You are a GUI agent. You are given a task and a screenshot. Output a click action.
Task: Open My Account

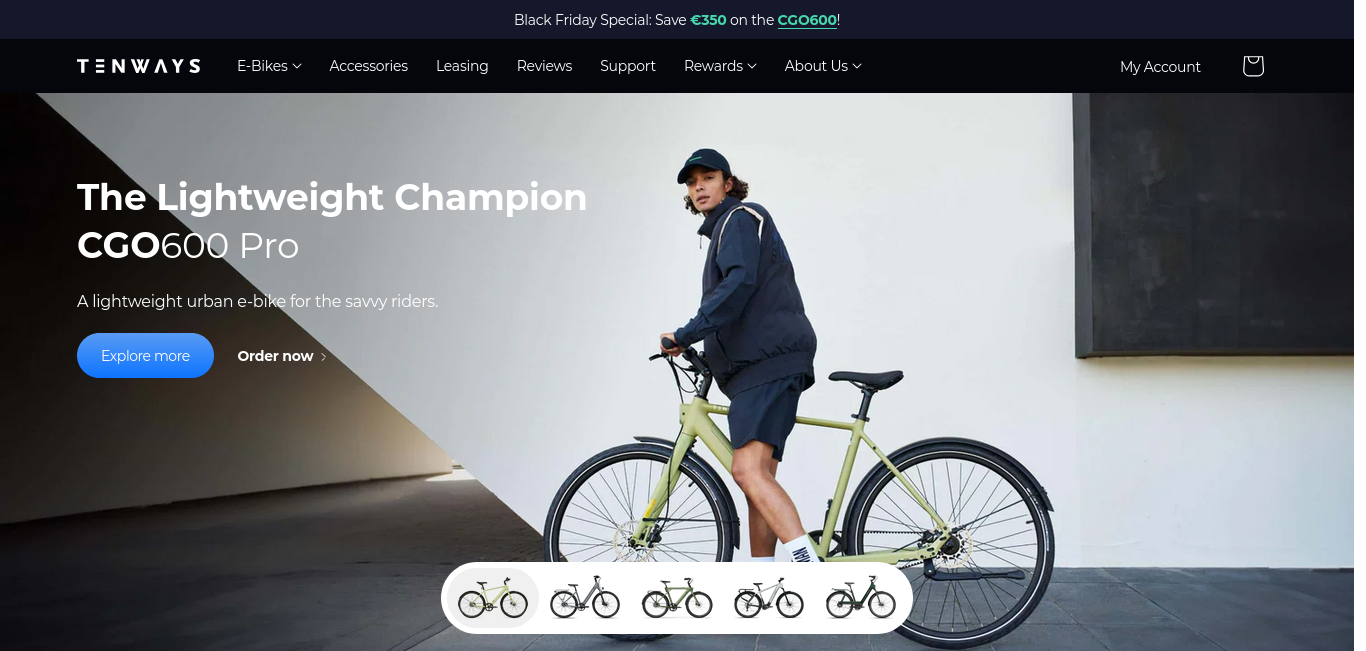point(1160,66)
